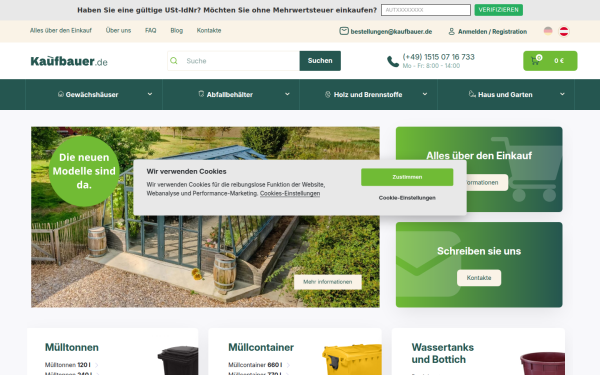Image resolution: width=600 pixels, height=375 pixels.
Task: Open Wassertanks und Bottich category heading
Action: coord(443,354)
